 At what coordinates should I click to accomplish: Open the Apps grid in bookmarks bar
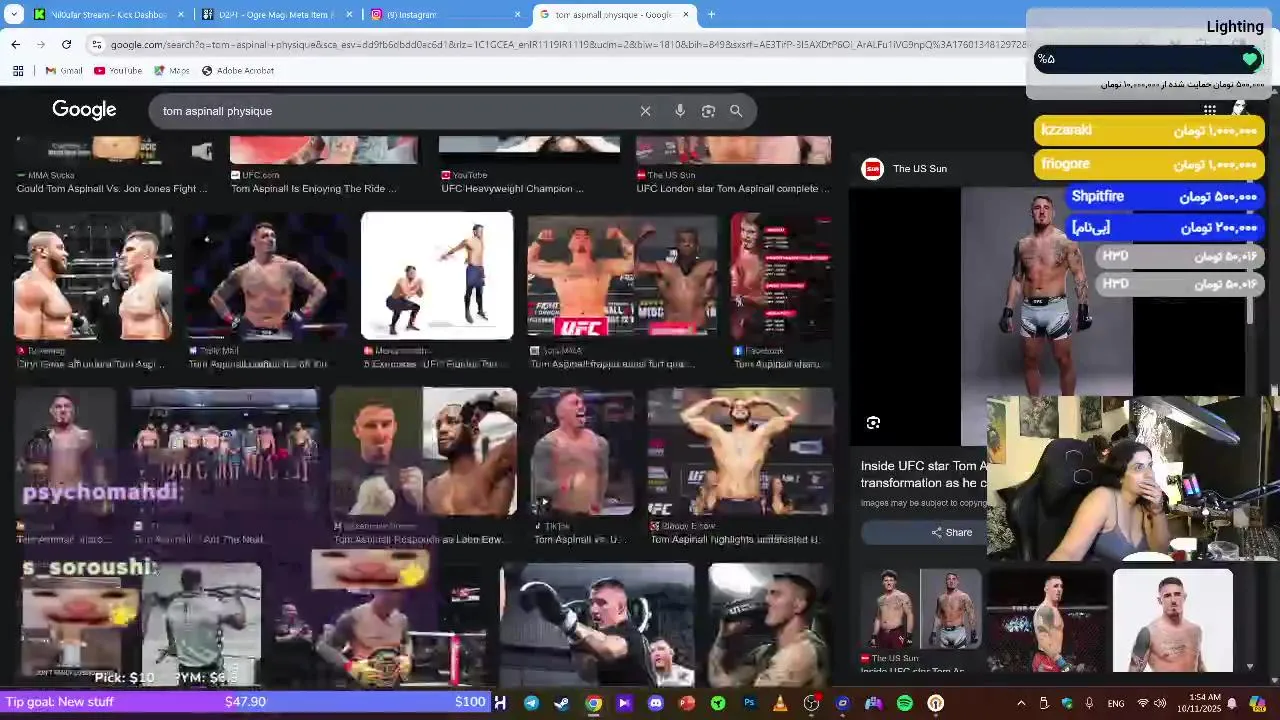(x=18, y=70)
